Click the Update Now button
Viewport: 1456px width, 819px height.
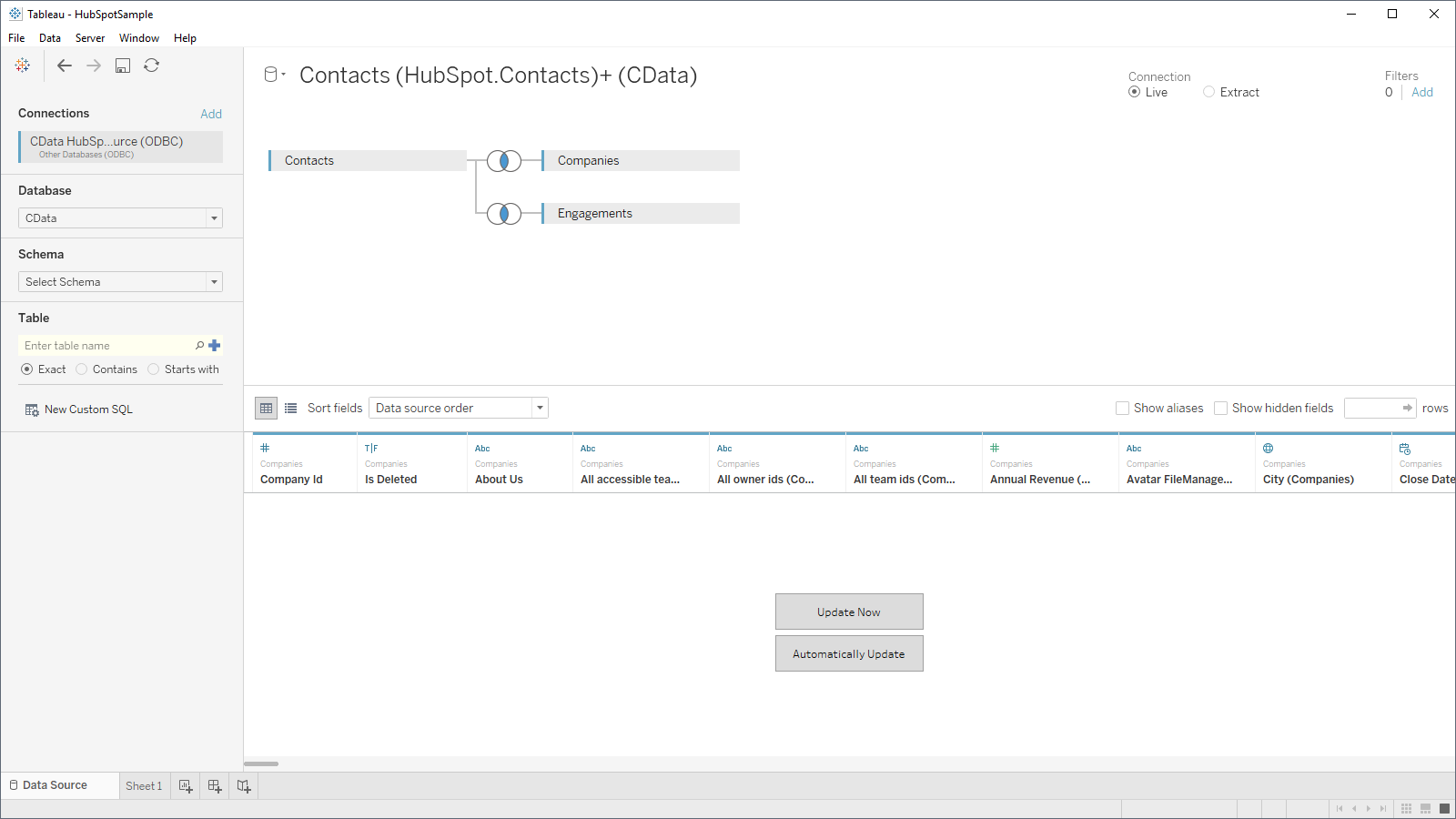(x=848, y=611)
